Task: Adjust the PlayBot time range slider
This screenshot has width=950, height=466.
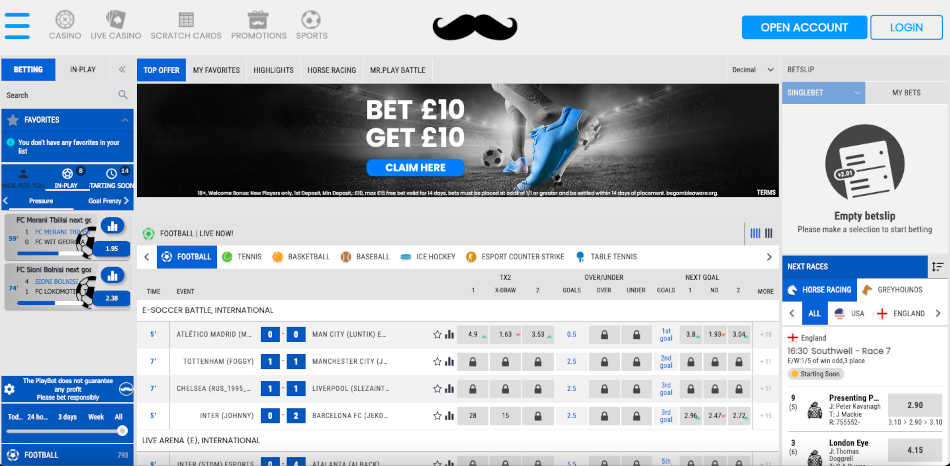Action: [122, 431]
